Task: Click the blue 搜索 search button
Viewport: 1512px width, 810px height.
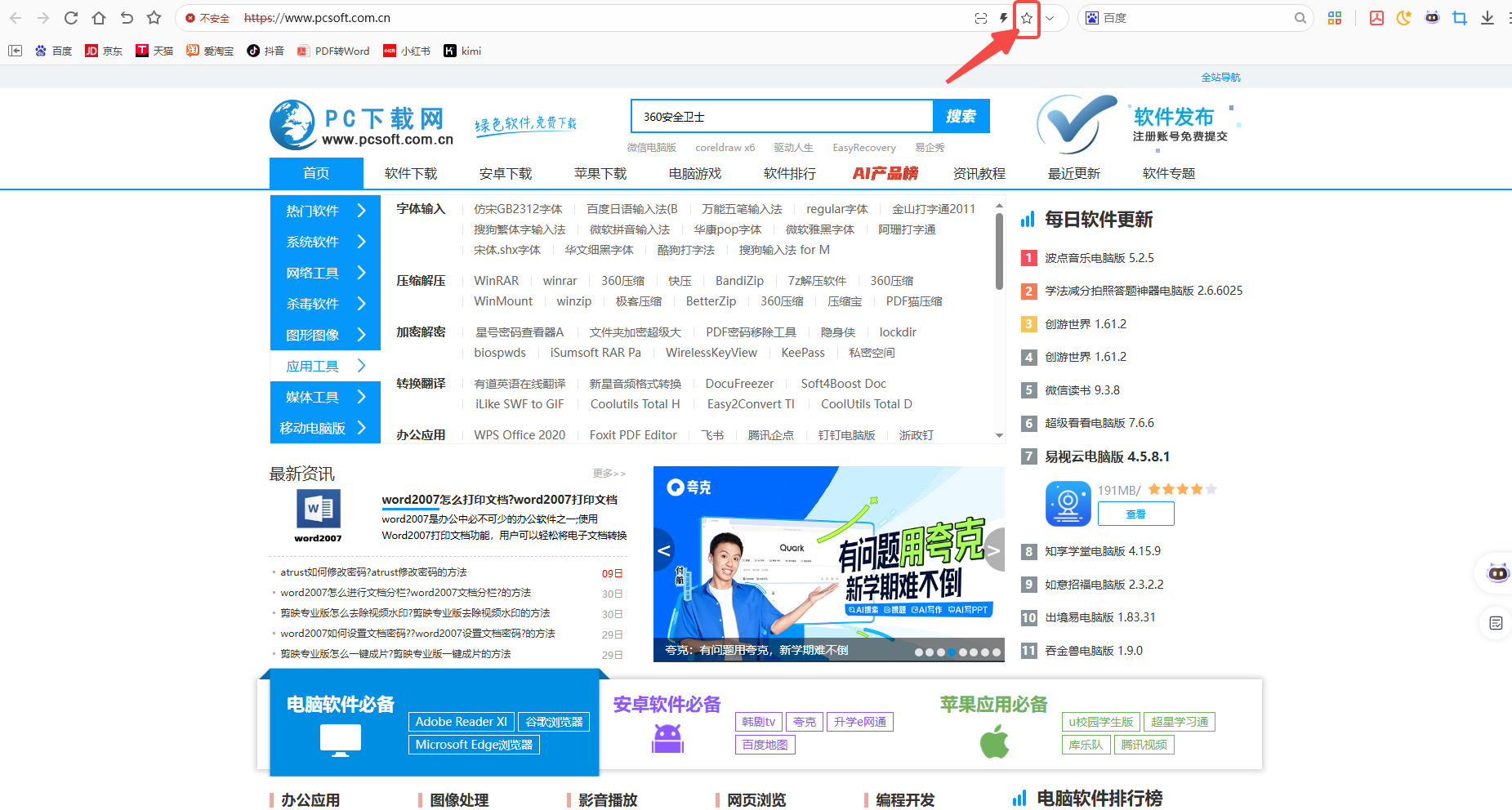Action: 961,116
